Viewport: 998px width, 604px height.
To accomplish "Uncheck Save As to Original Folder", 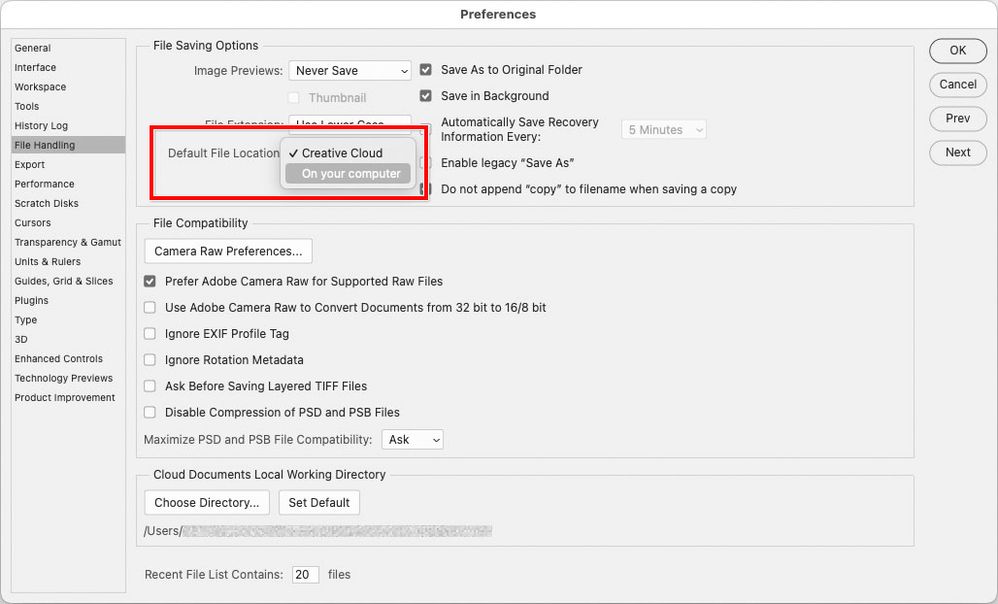I will click(425, 70).
